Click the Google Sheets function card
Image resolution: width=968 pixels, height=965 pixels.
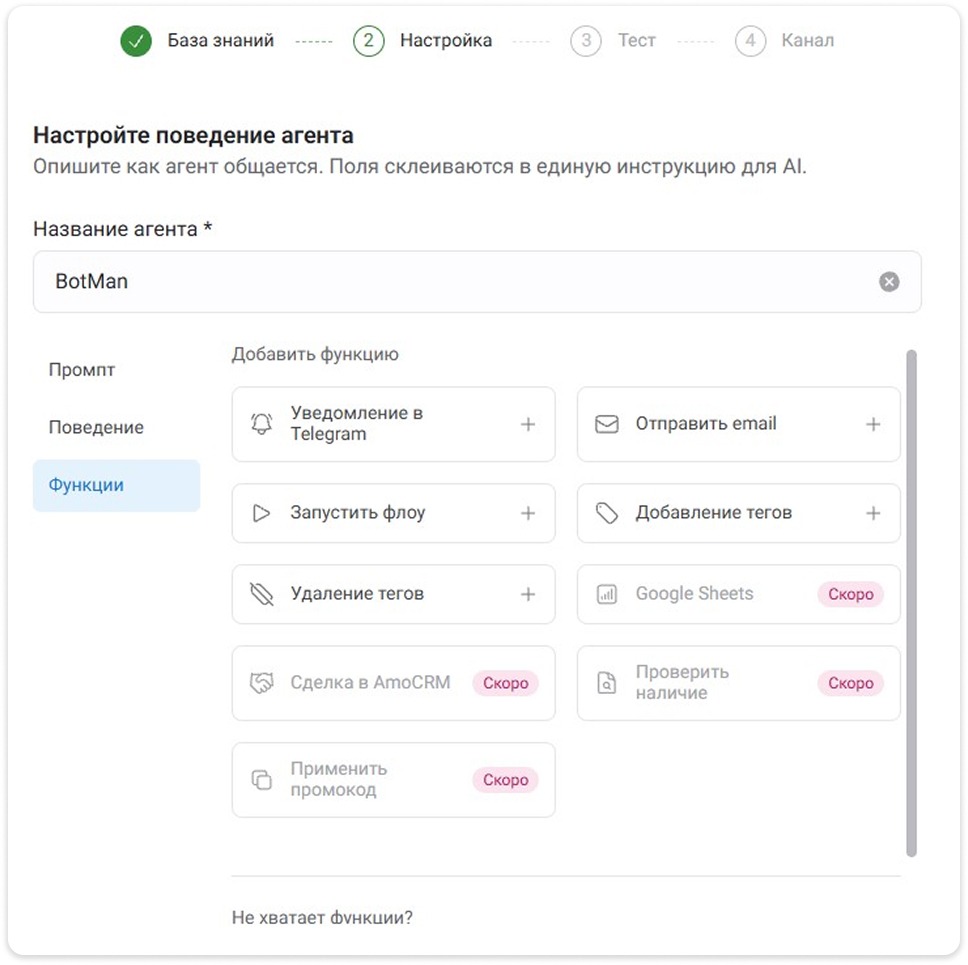pos(738,594)
